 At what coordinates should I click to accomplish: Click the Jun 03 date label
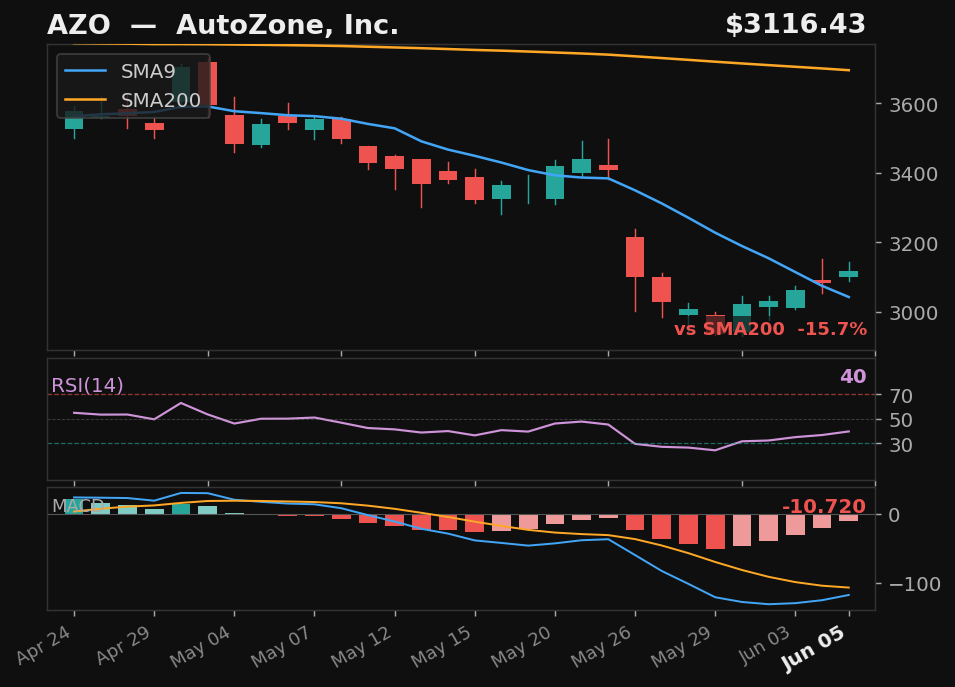[x=764, y=645]
